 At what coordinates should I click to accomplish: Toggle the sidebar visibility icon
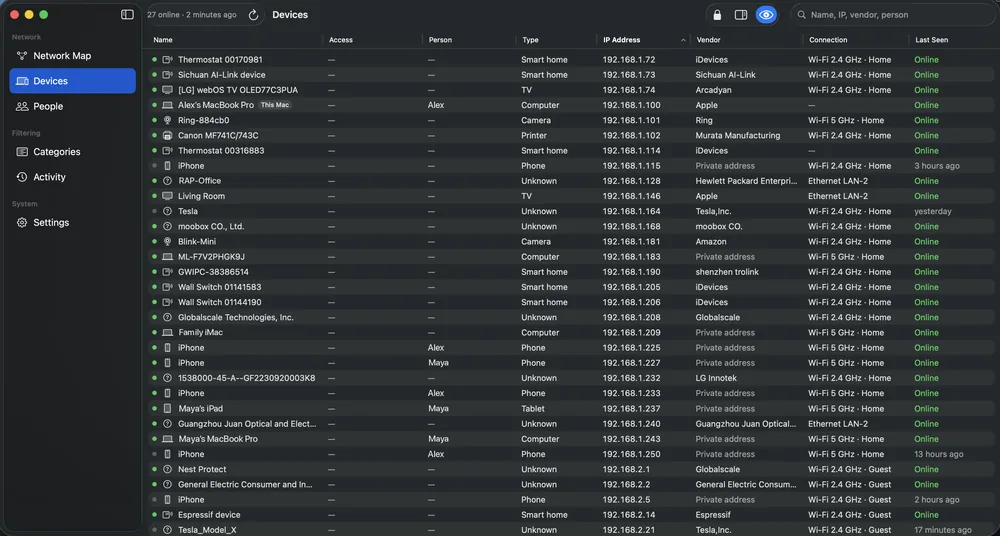128,15
